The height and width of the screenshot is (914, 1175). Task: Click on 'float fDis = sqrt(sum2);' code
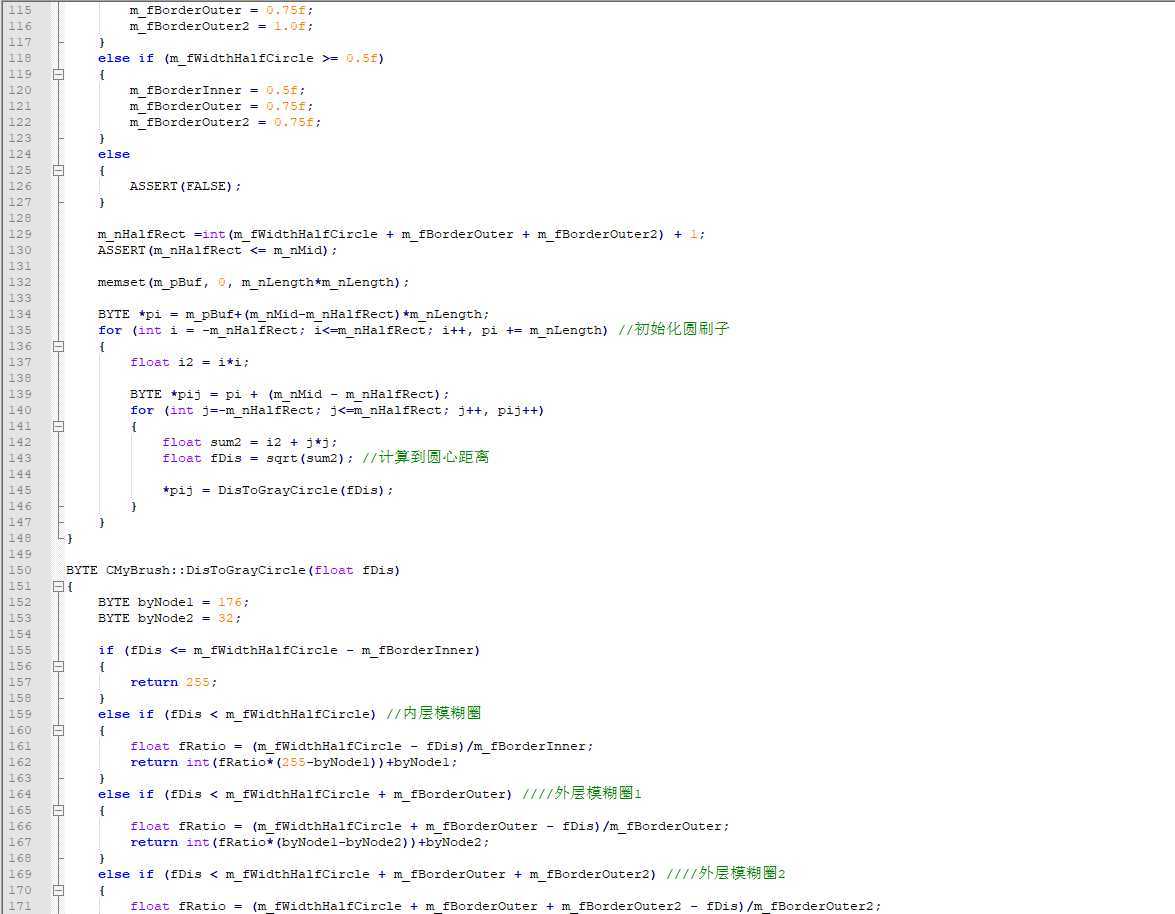258,458
